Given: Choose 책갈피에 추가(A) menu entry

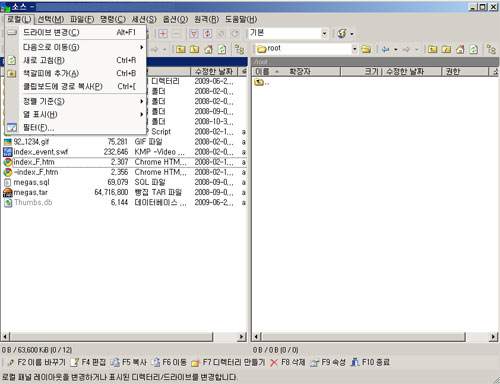Looking at the screenshot, I should (x=76, y=73).
